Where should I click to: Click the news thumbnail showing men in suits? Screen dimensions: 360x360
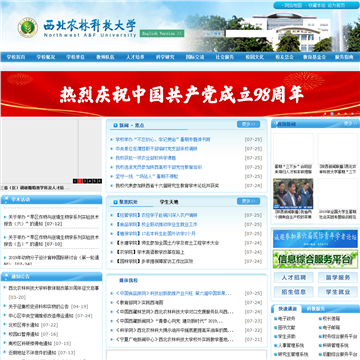tap(293, 194)
